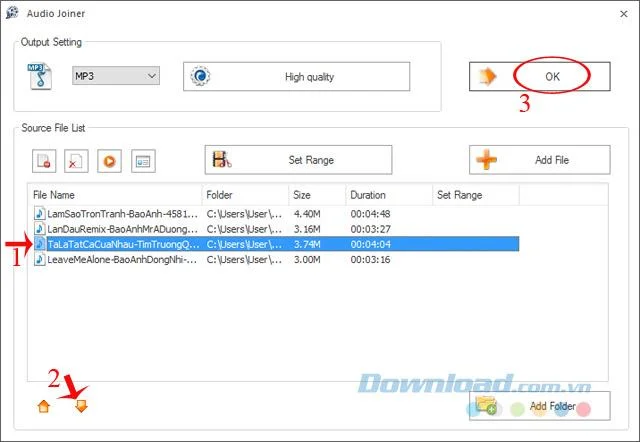Select the LamSaoTronTranh-BaoAnh file row

pyautogui.click(x=276, y=214)
